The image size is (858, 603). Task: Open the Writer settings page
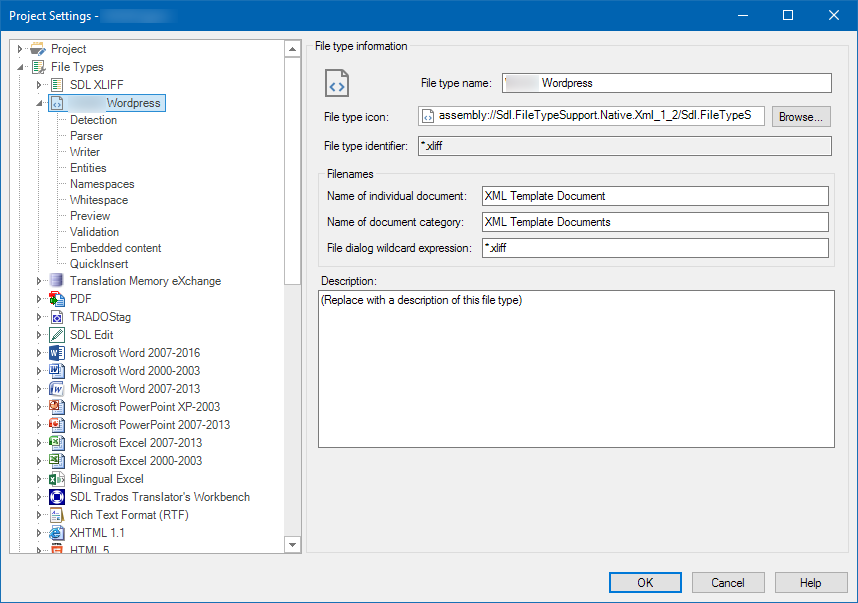point(85,152)
